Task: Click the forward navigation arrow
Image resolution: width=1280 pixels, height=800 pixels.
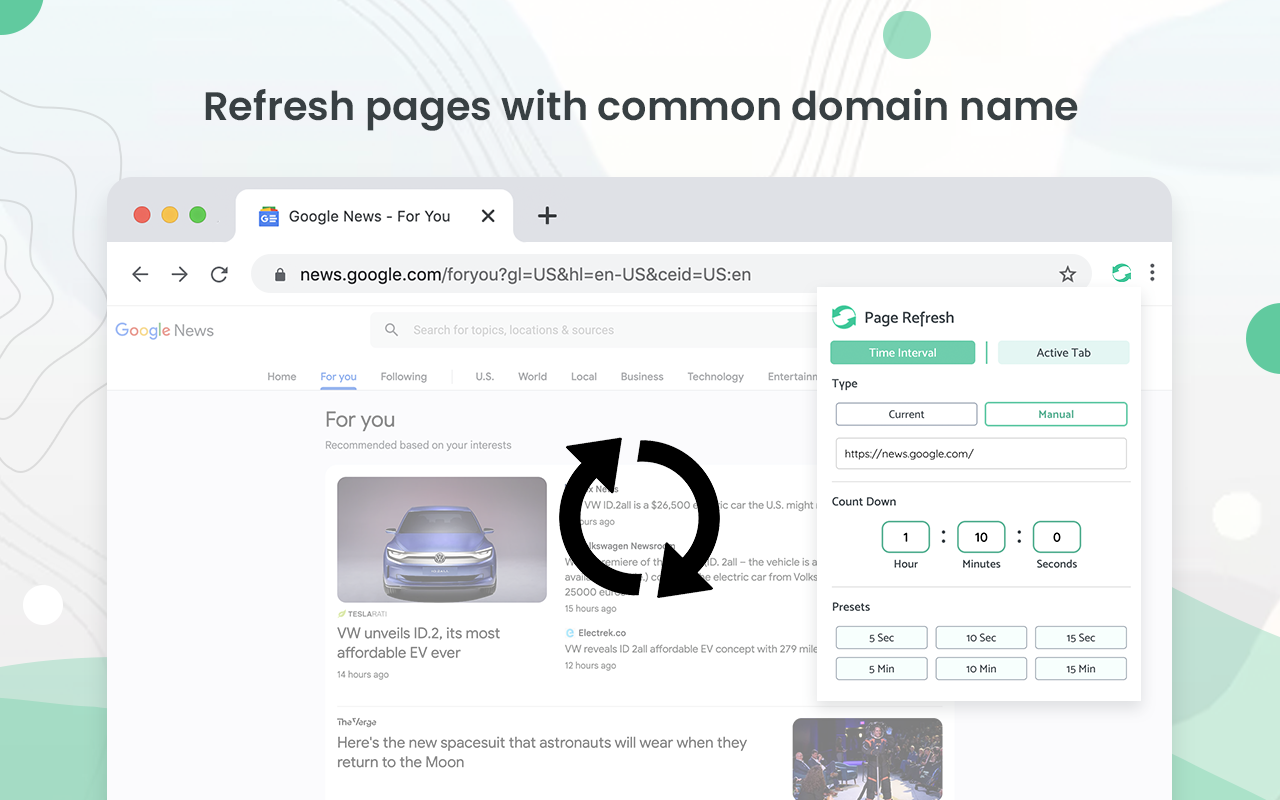Action: tap(179, 273)
